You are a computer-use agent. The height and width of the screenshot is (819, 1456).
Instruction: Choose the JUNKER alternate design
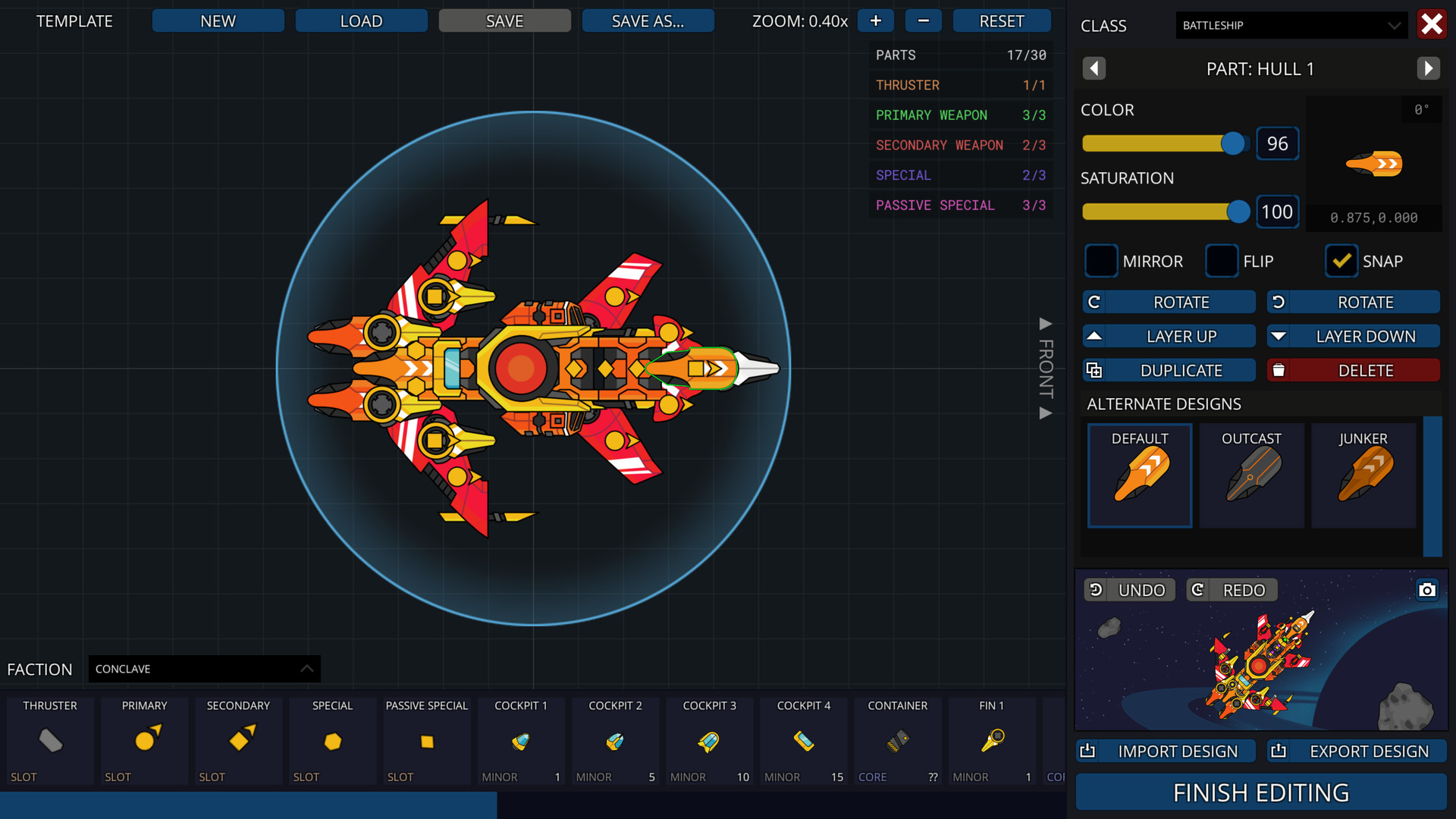point(1363,475)
